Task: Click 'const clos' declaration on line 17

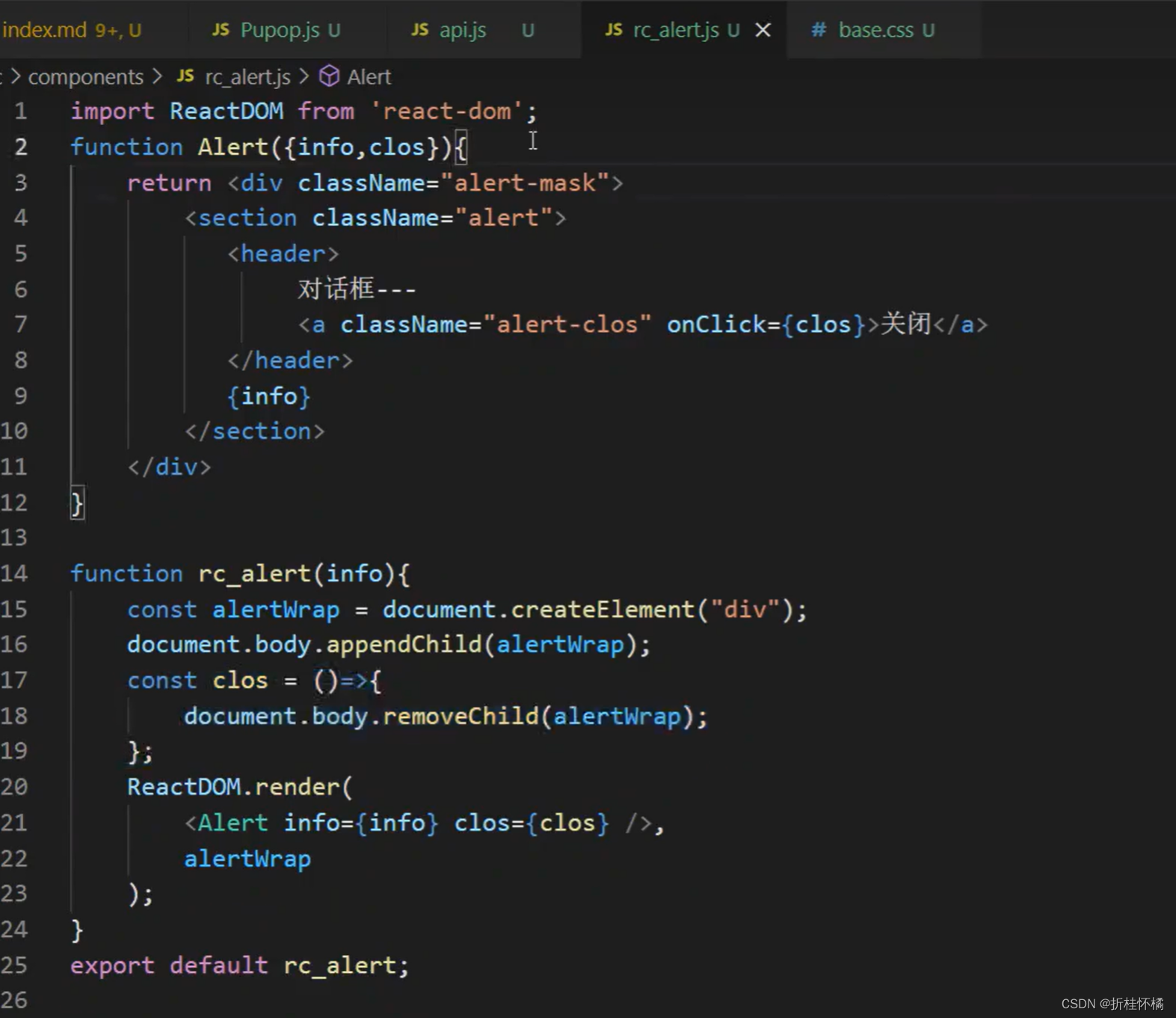Action: pos(197,681)
